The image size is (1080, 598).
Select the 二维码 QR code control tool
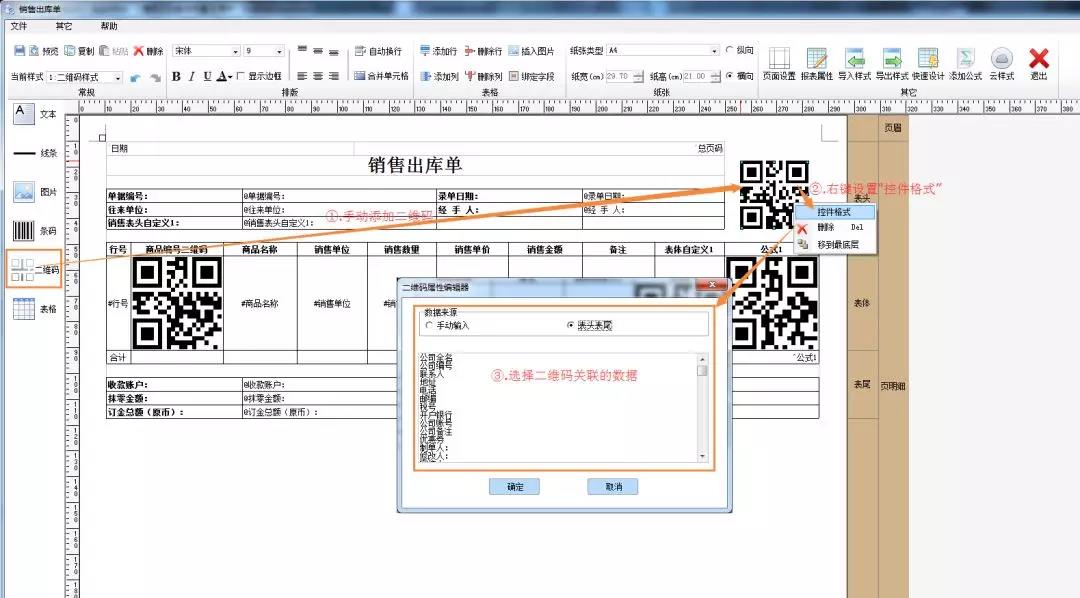point(35,269)
